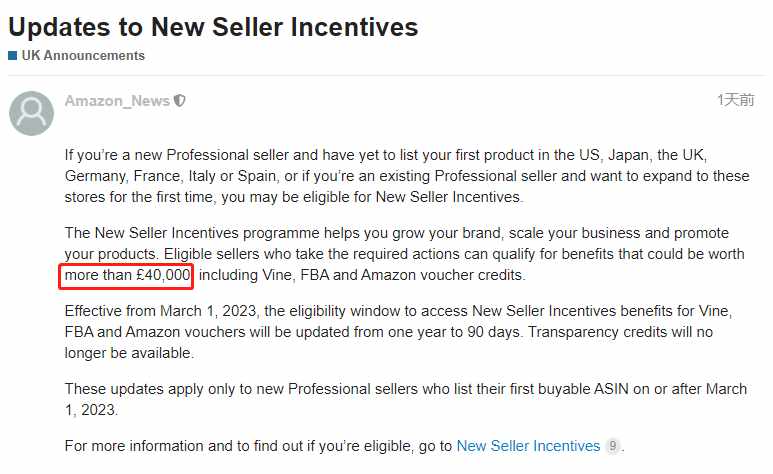
Task: Click the Amazon_News user avatar
Action: tap(32, 113)
